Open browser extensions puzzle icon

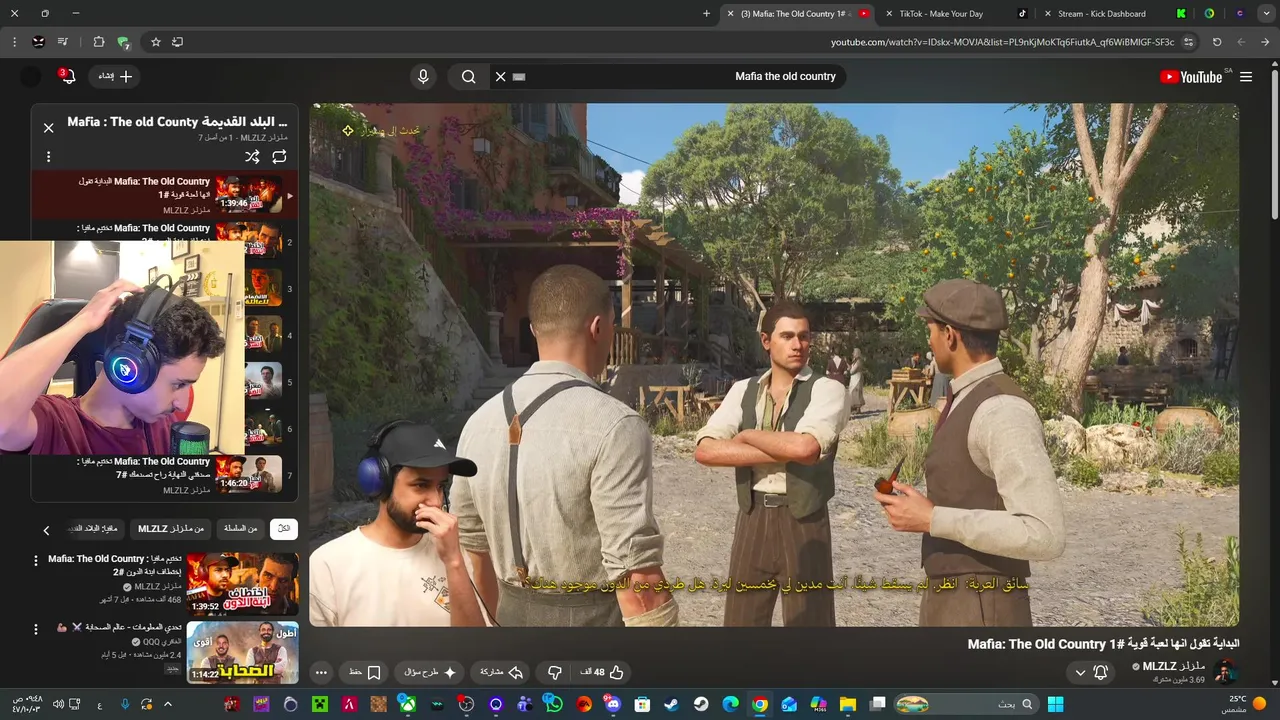click(99, 42)
